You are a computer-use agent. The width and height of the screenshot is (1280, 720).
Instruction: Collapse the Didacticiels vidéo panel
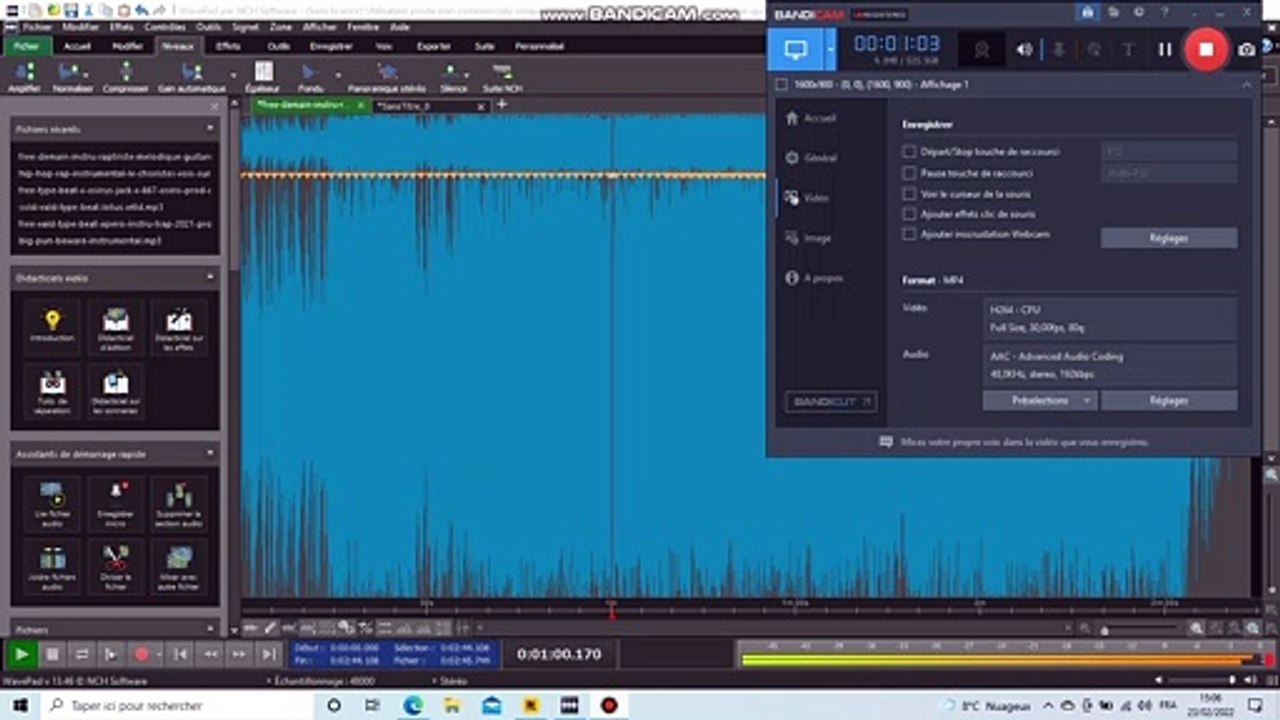[x=210, y=277]
